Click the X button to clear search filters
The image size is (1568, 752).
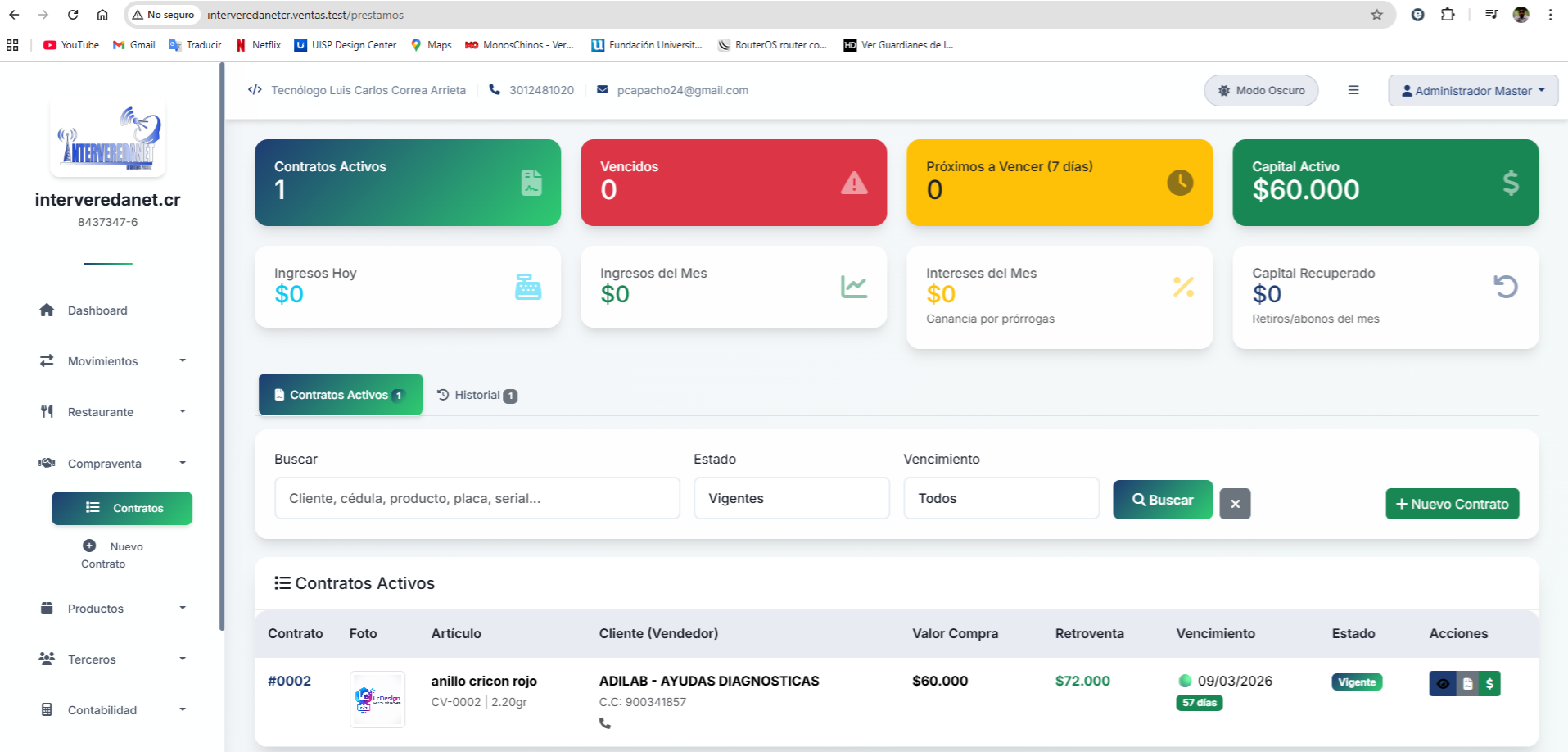[1235, 503]
